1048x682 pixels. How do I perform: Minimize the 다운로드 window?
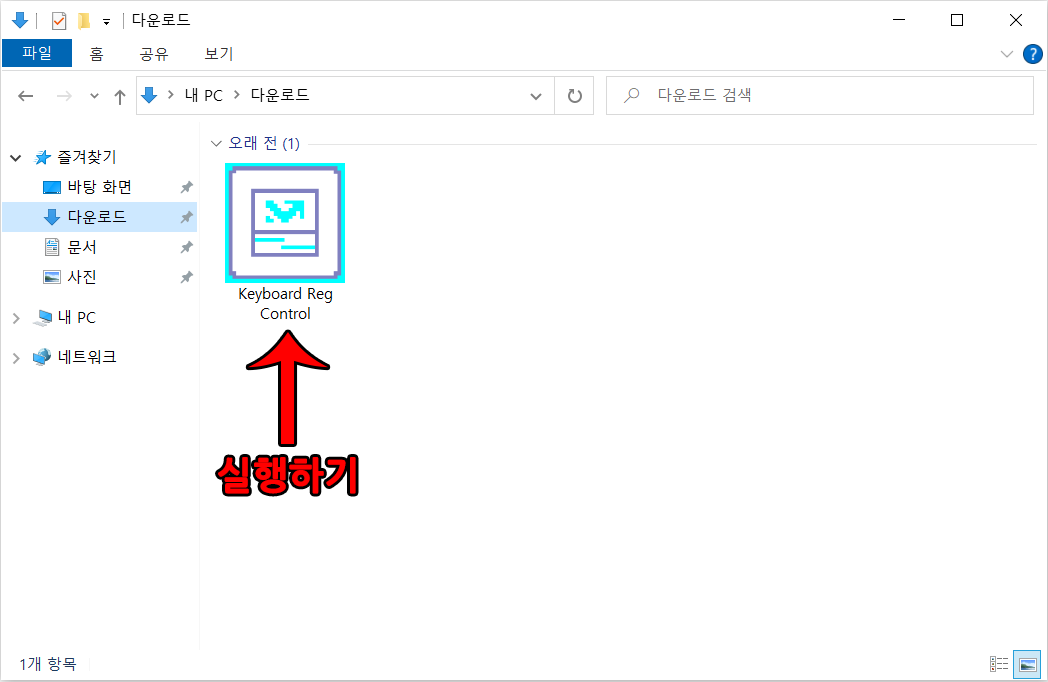(899, 20)
